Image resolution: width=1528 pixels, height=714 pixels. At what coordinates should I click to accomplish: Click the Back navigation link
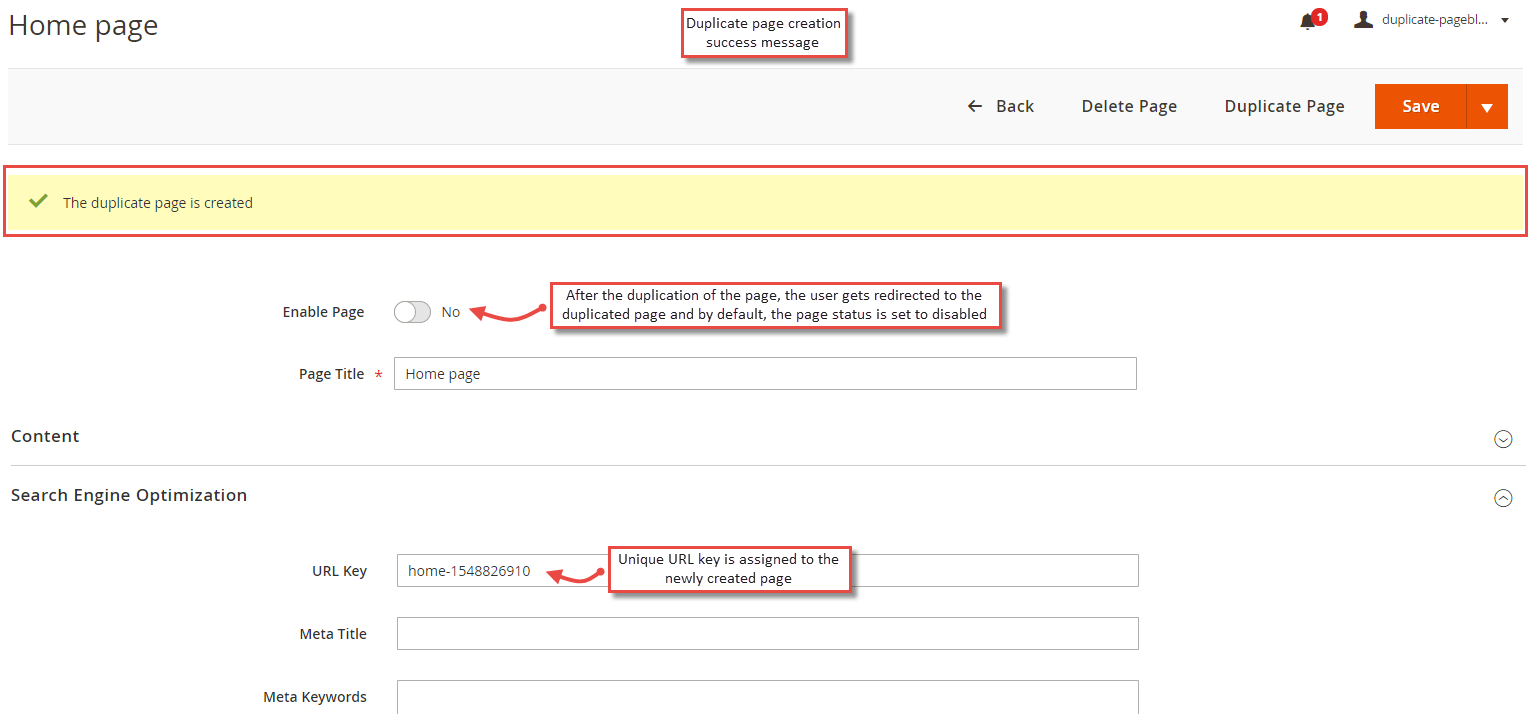pyautogui.click(x=1013, y=106)
